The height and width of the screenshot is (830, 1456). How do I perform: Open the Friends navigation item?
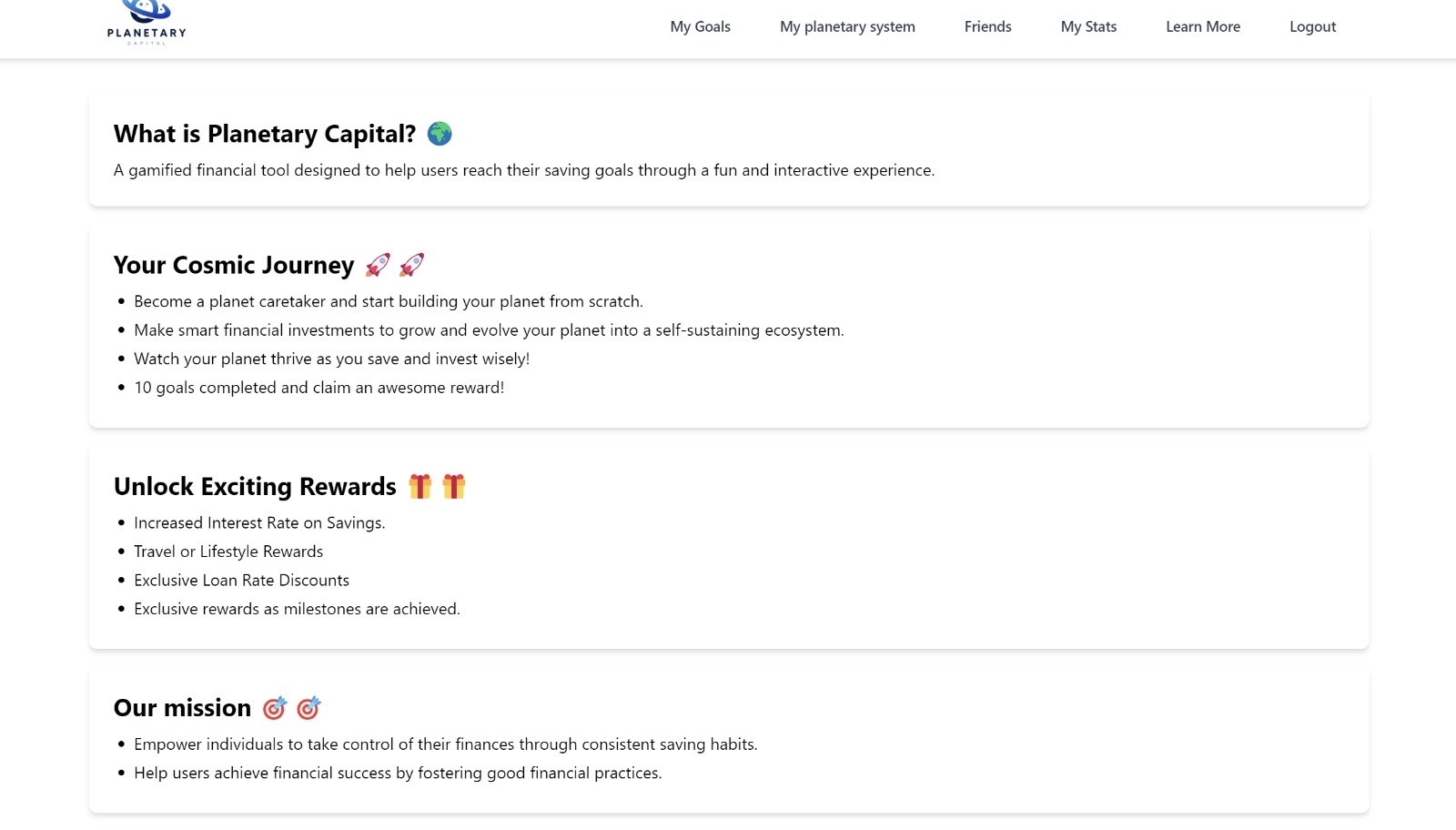point(987,26)
